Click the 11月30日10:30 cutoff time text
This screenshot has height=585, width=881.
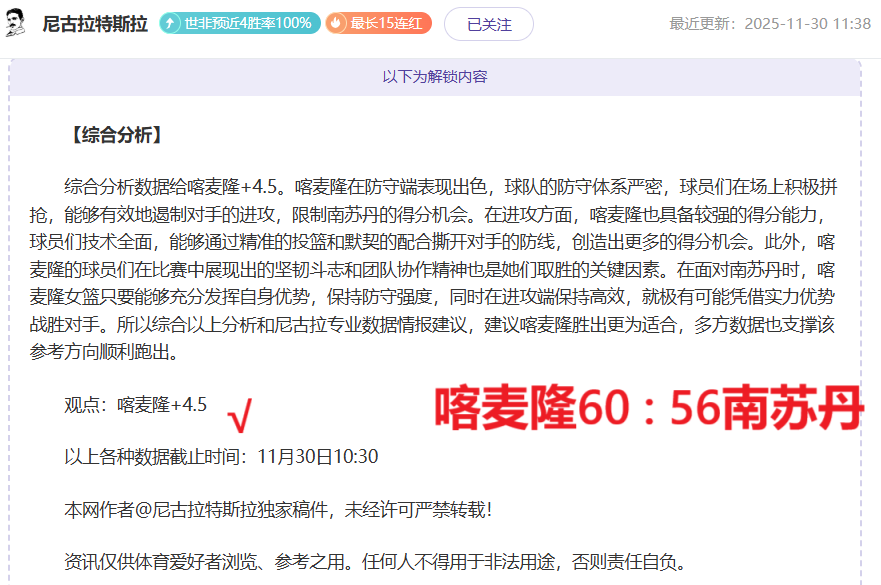point(317,457)
